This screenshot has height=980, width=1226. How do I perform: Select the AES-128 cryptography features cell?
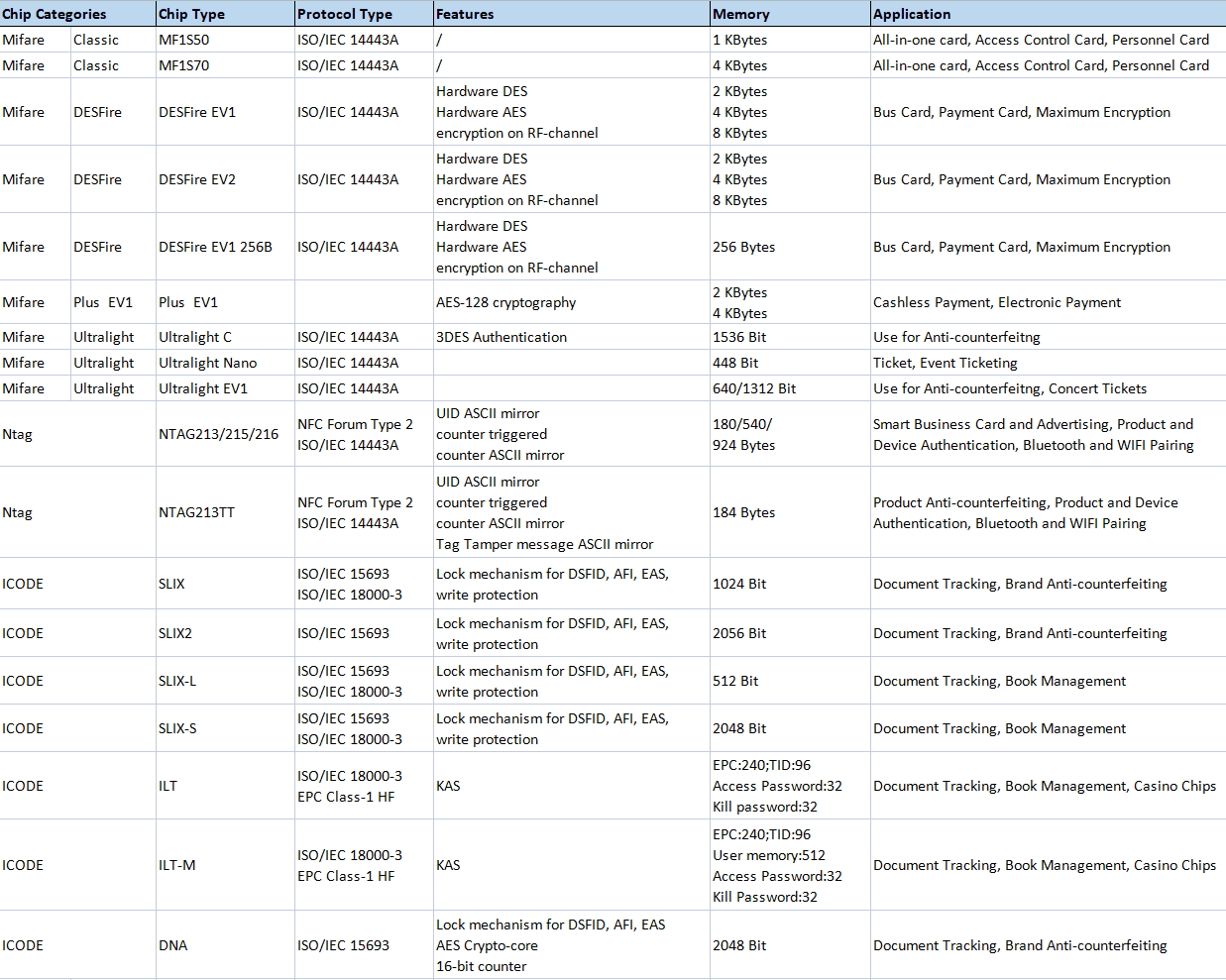click(505, 302)
